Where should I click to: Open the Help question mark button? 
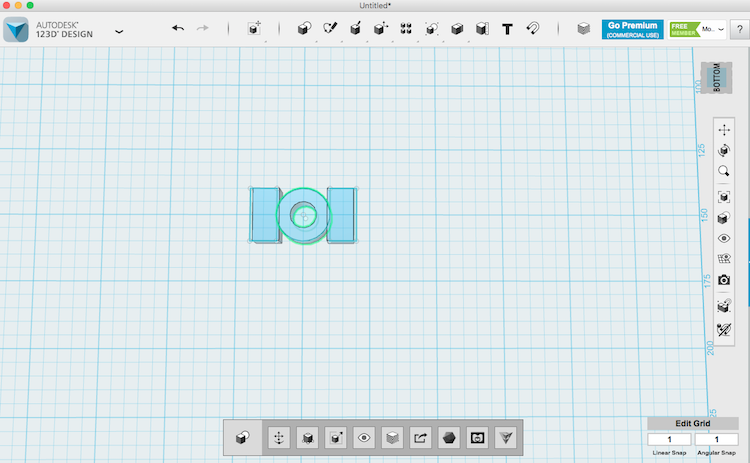(x=739, y=30)
